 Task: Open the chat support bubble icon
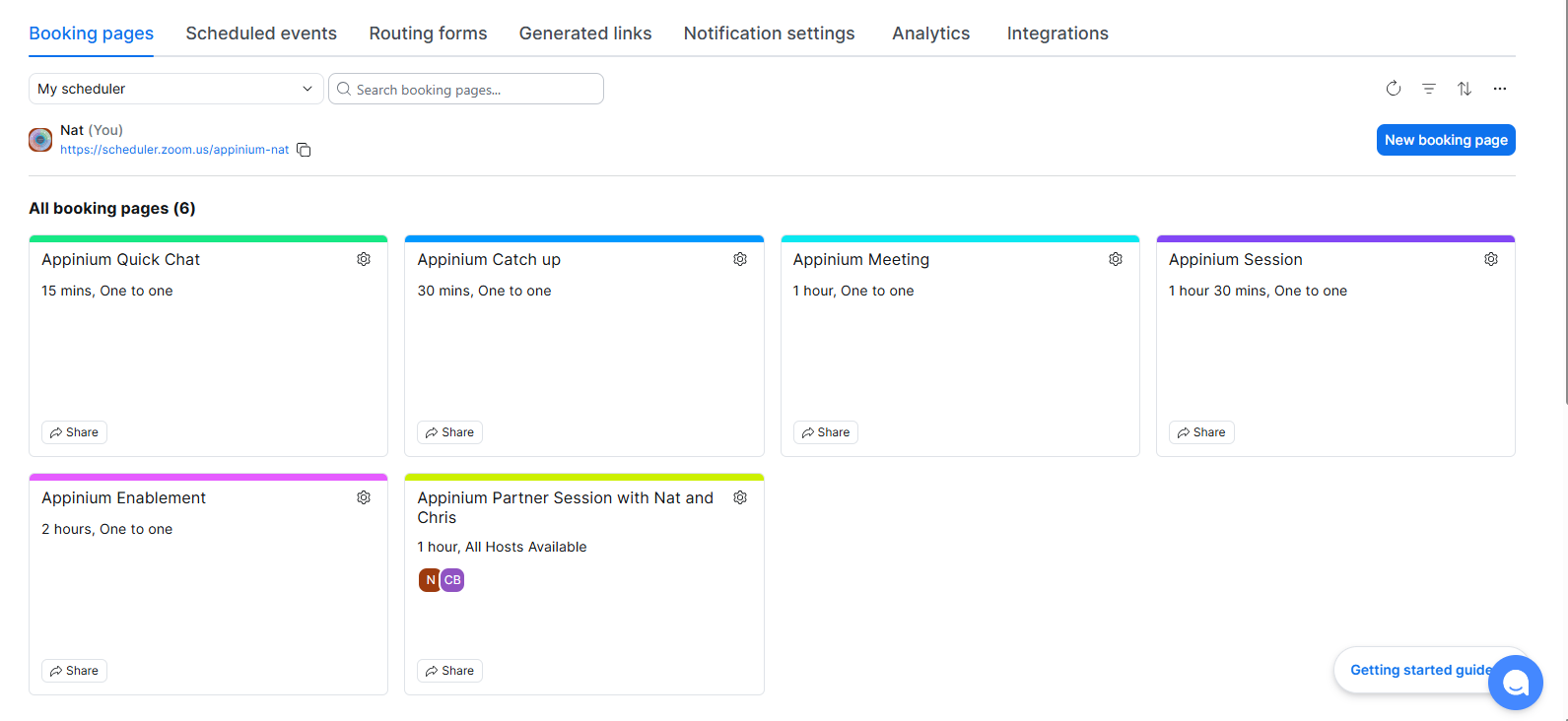coord(1515,683)
